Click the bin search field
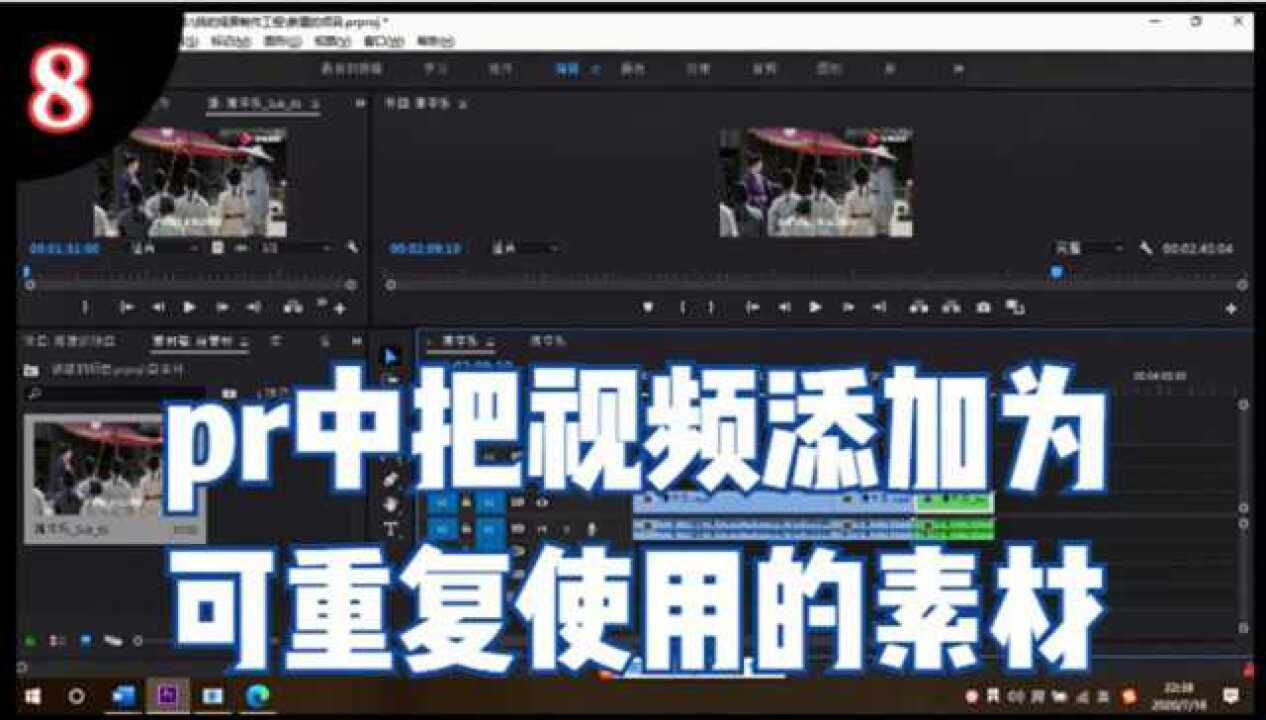This screenshot has width=1266, height=720. [115, 394]
